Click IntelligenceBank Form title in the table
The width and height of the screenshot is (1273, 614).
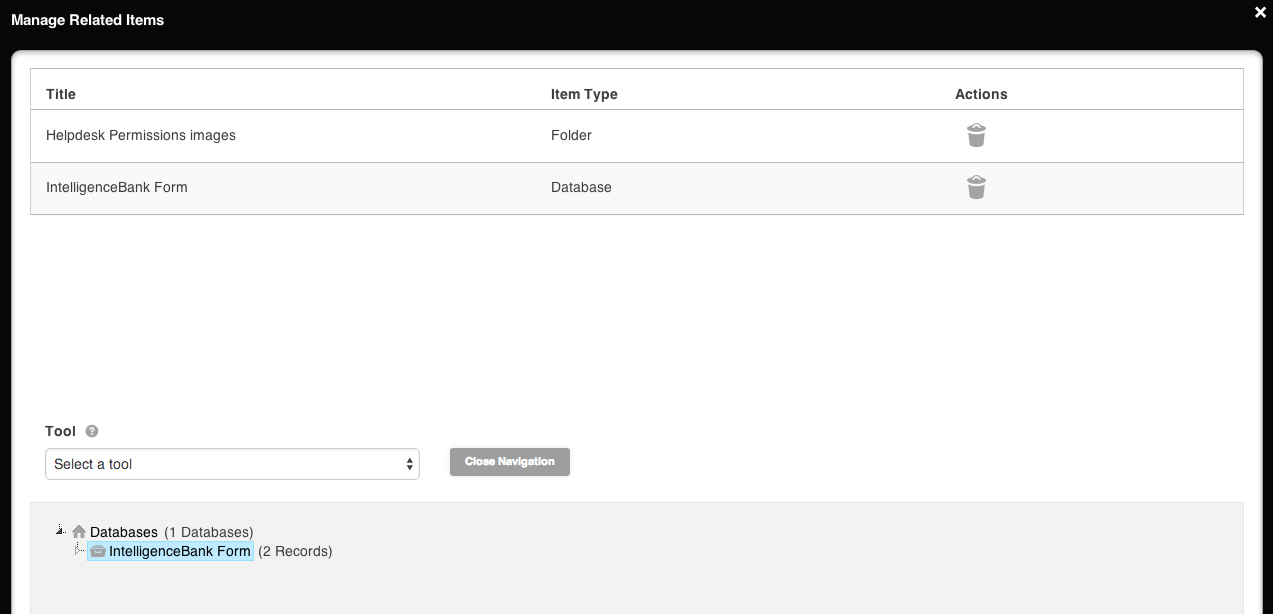117,187
